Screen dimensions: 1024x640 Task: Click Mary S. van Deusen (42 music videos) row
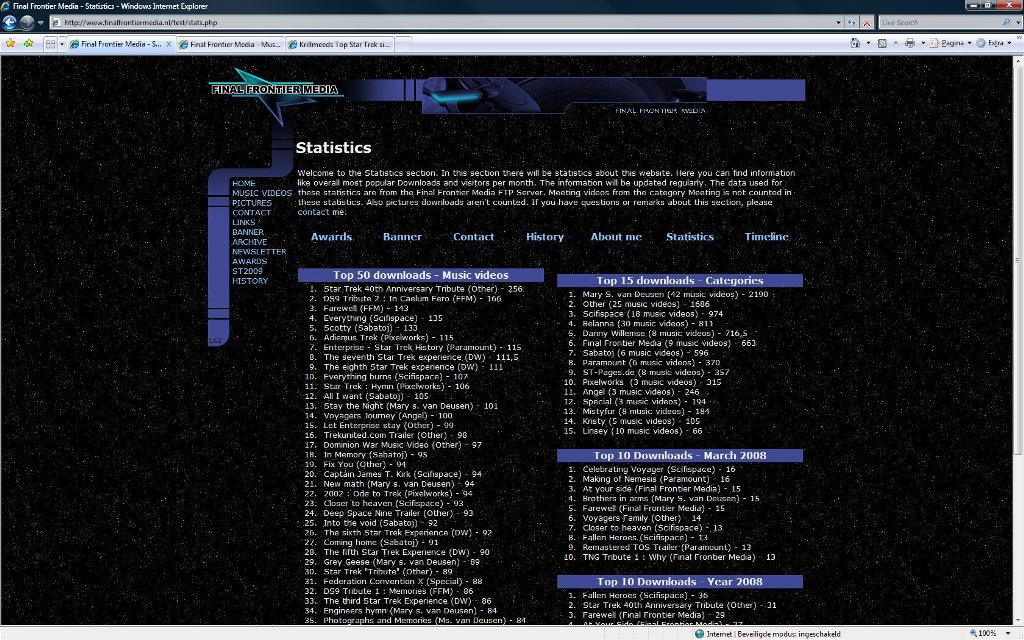pyautogui.click(x=675, y=295)
